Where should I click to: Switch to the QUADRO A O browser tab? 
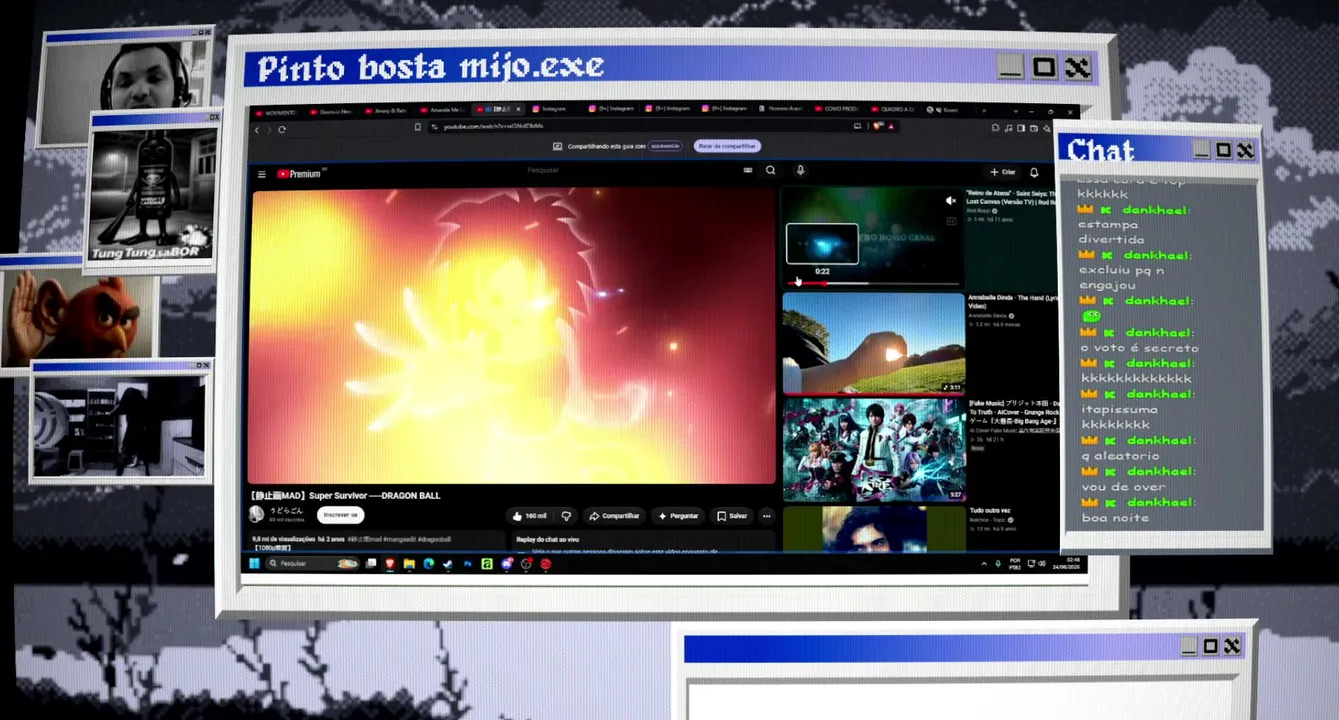[893, 109]
